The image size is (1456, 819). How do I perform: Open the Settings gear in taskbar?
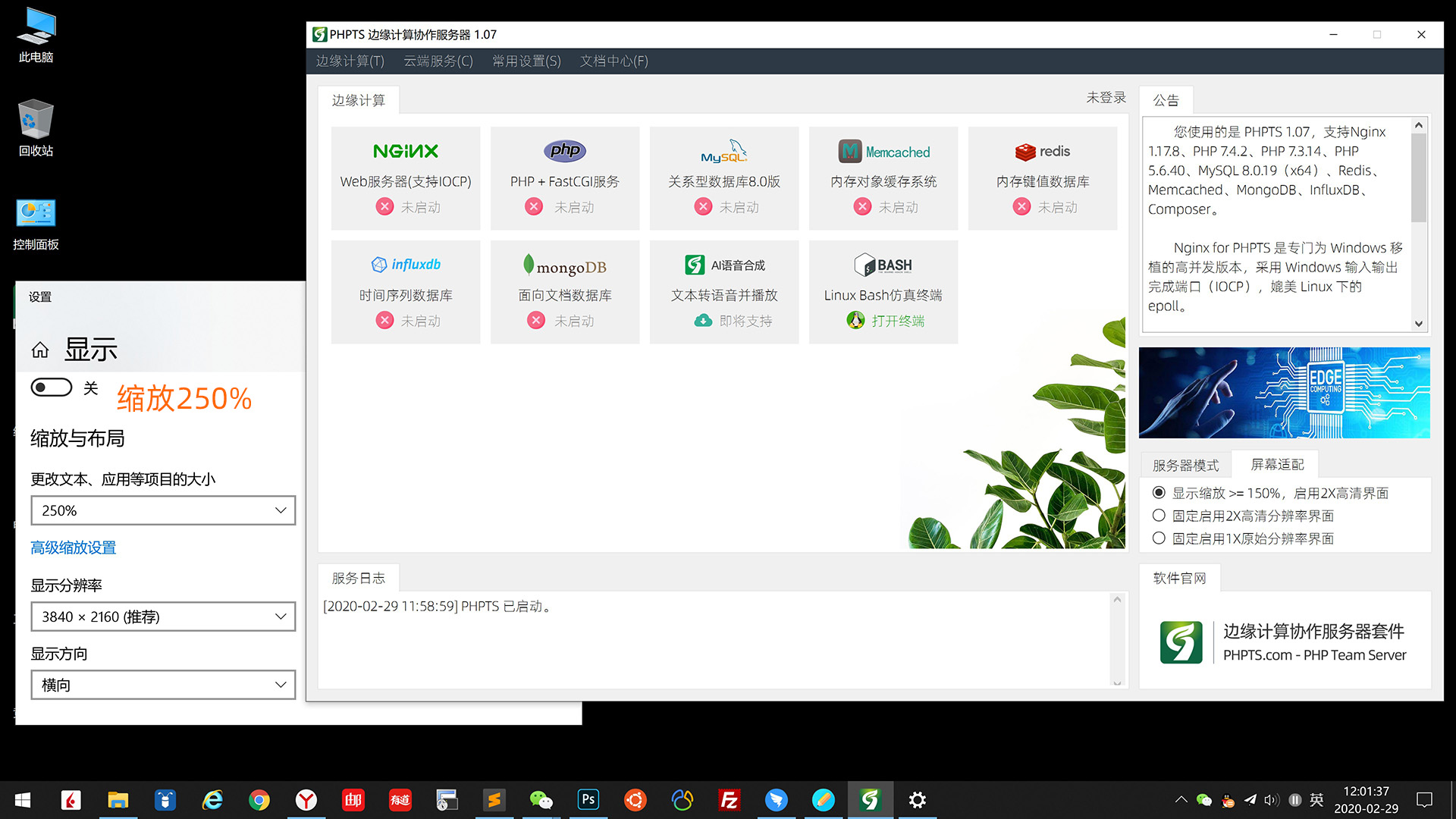point(918,800)
